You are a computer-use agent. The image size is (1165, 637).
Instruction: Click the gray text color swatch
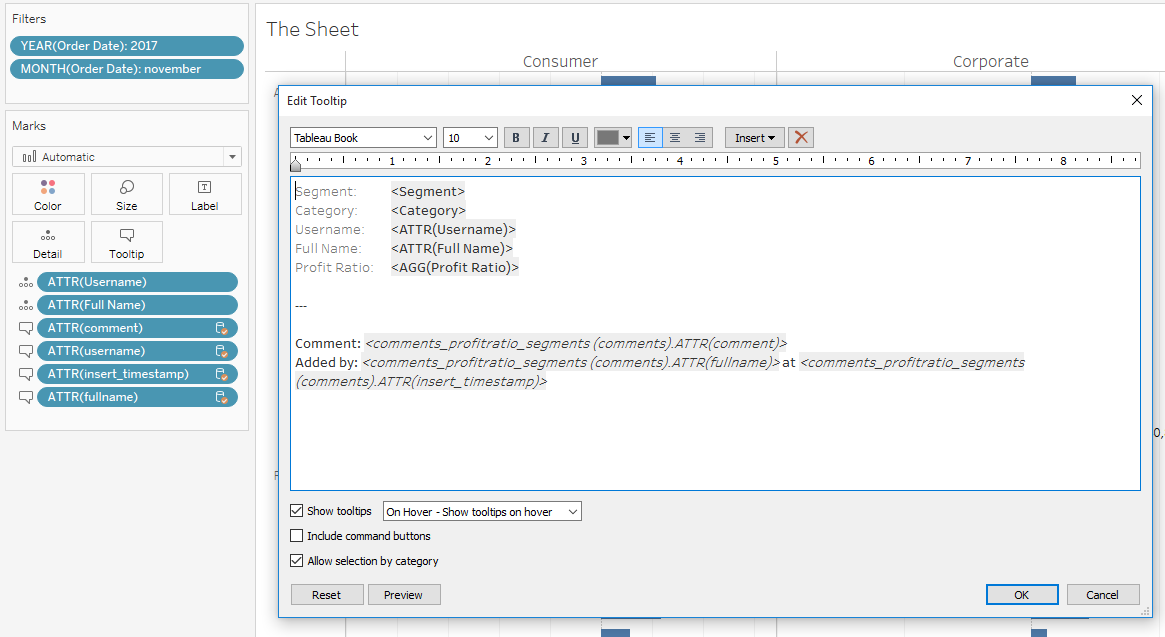[608, 138]
